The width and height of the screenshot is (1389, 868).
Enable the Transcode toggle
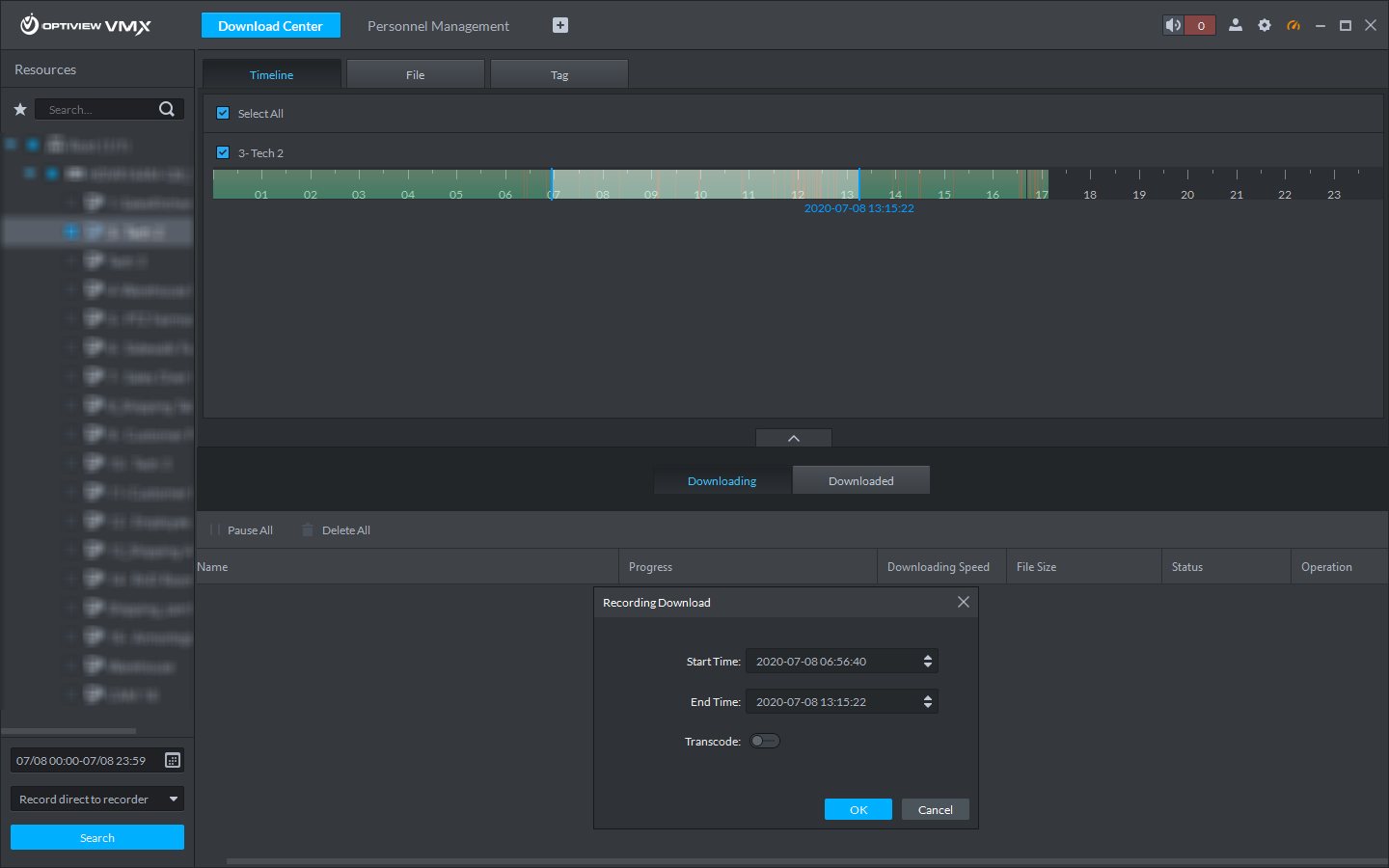point(765,741)
